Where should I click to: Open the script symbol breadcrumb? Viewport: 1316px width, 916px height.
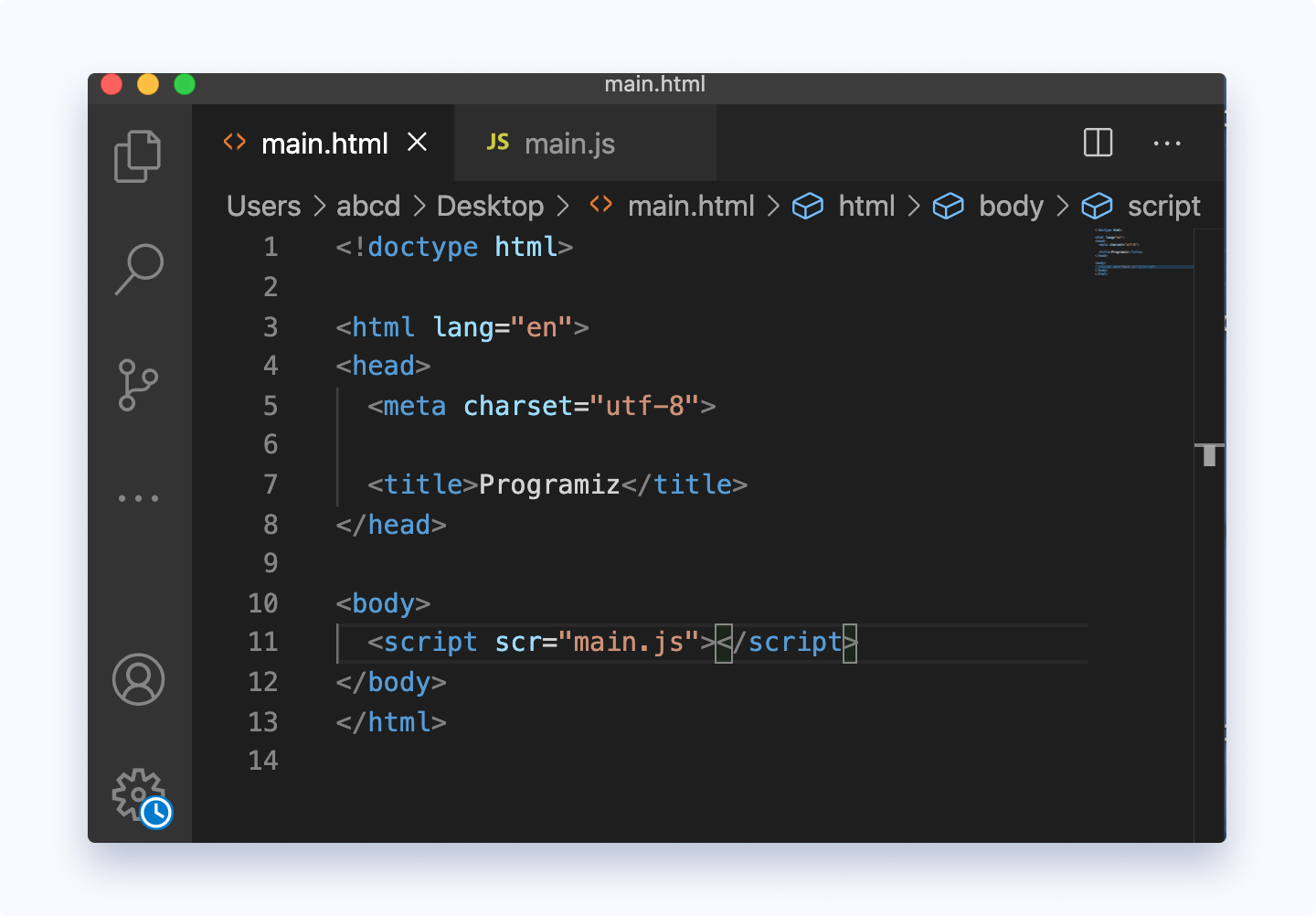pyautogui.click(x=1162, y=207)
